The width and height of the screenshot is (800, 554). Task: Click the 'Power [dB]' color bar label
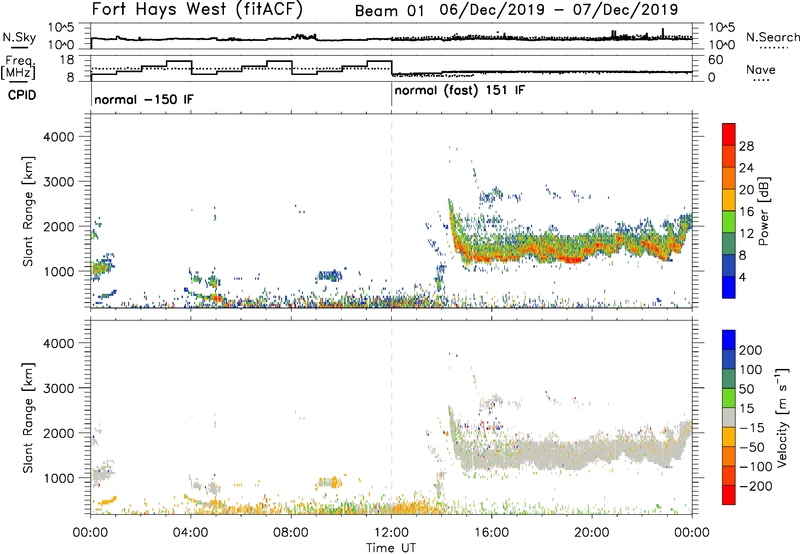764,211
